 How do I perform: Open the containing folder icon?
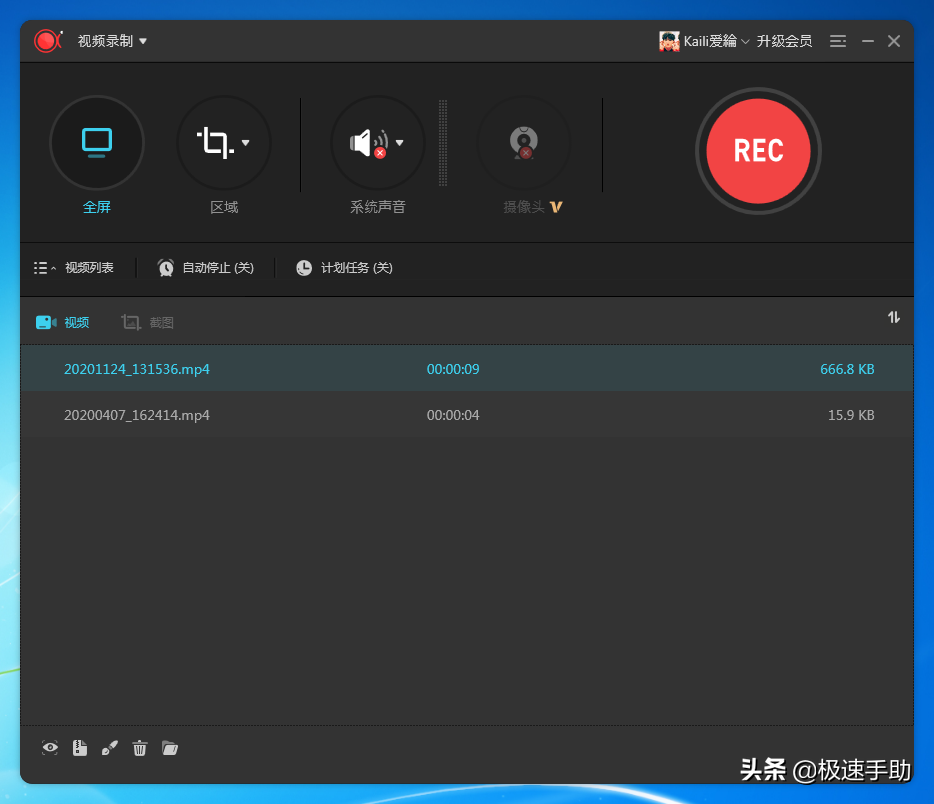click(170, 748)
